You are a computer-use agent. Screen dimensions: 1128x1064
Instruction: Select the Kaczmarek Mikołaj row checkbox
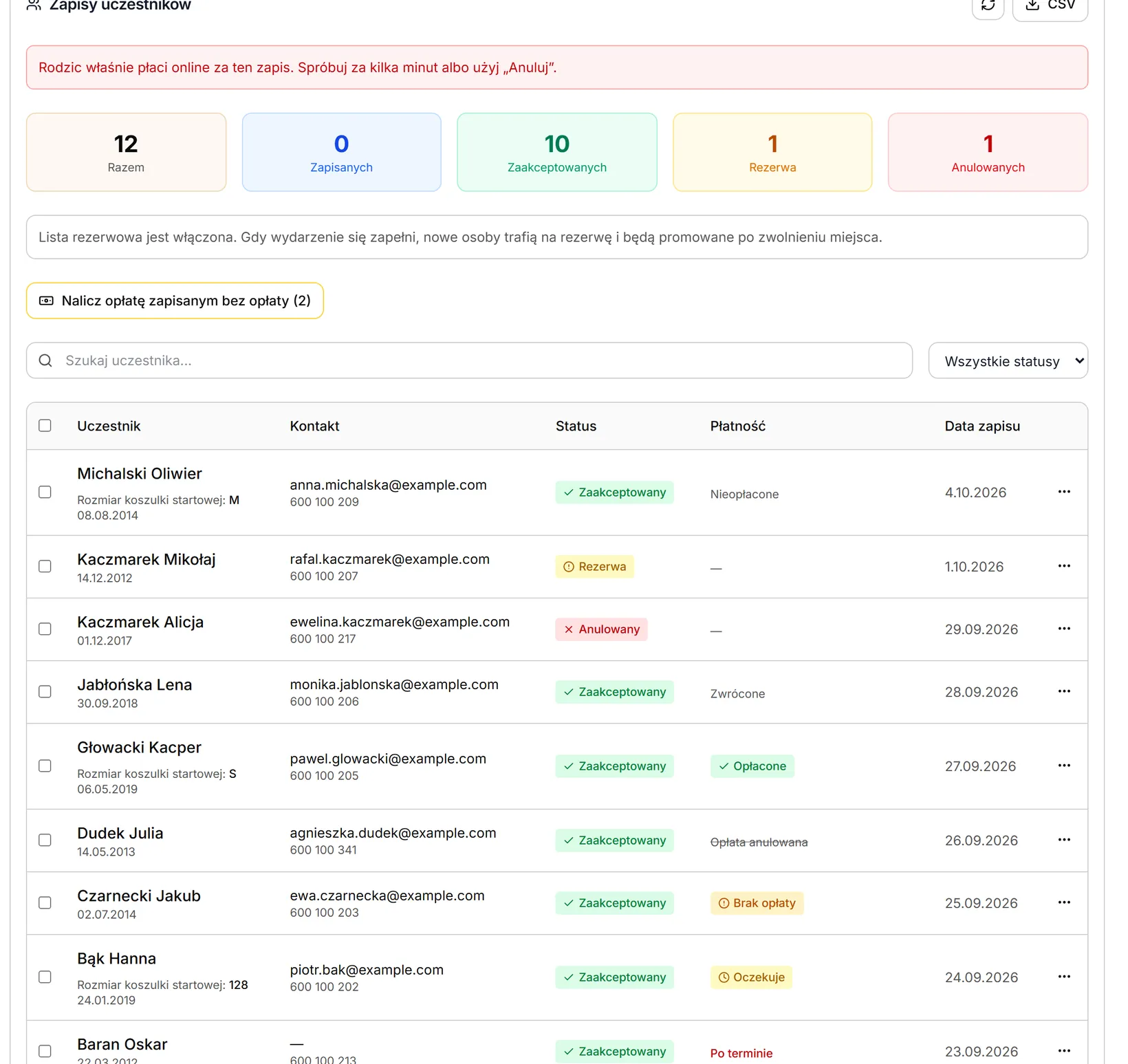45,566
